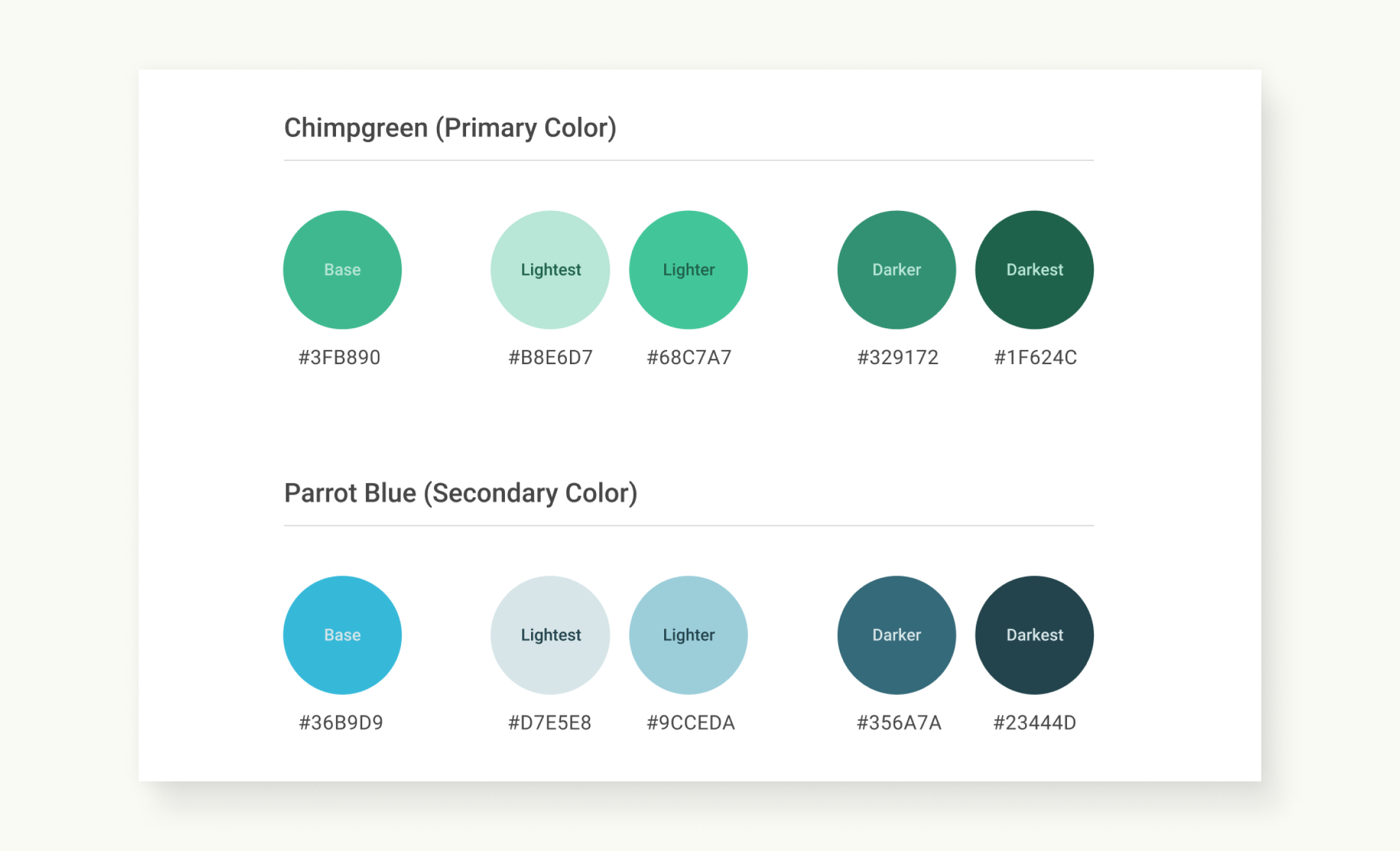This screenshot has height=851, width=1400.
Task: Click the #D7E5E8 hex value
Action: pos(550,723)
